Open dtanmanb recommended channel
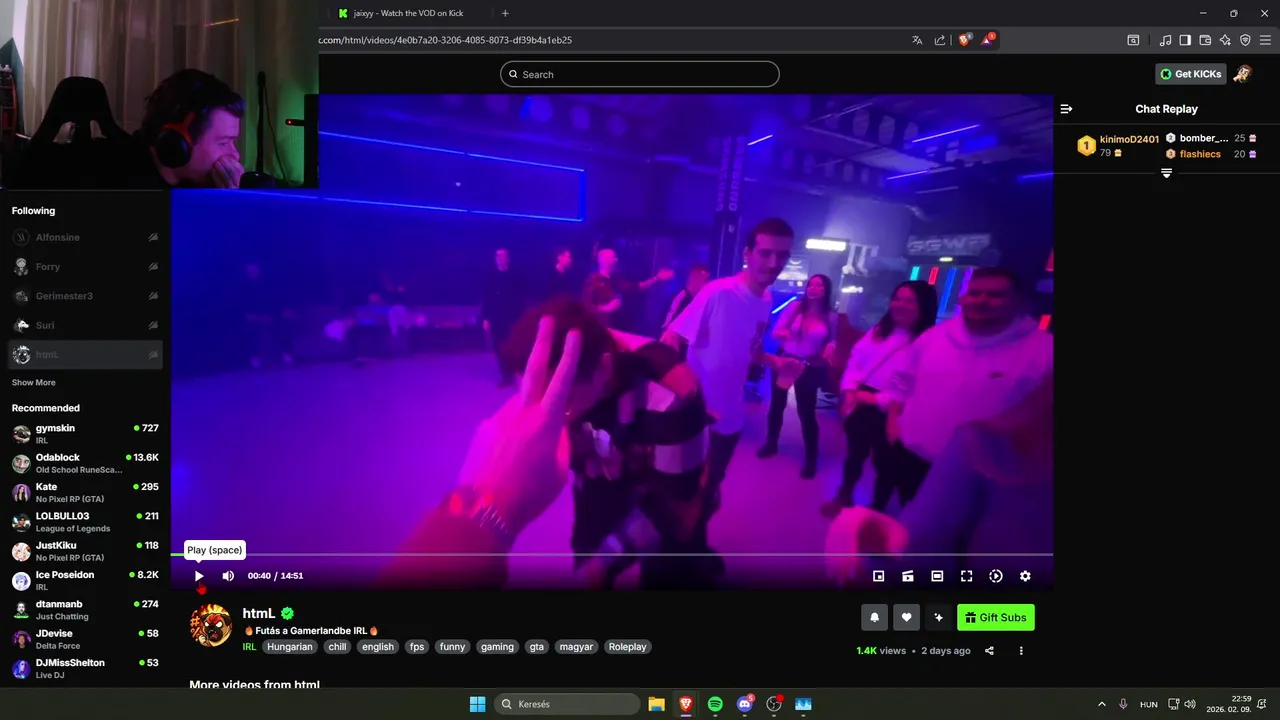Image resolution: width=1280 pixels, height=720 pixels. click(85, 610)
